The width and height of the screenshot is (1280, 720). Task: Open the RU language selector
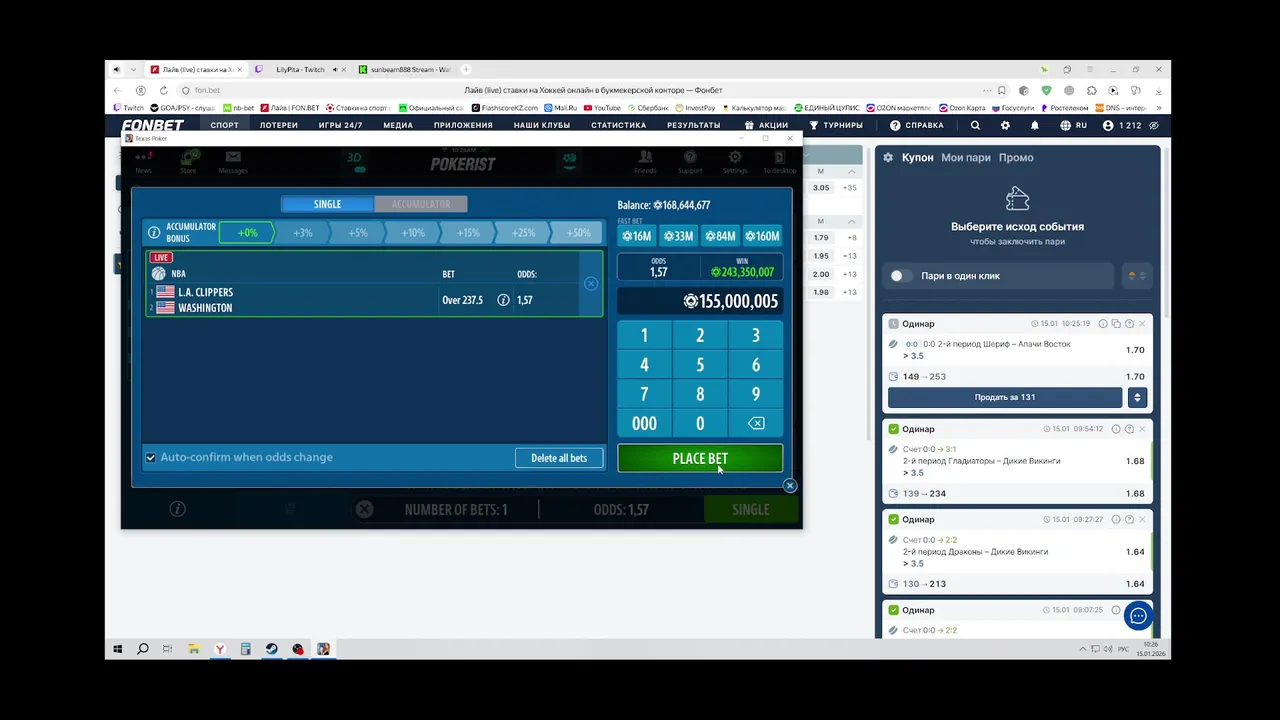(1074, 126)
